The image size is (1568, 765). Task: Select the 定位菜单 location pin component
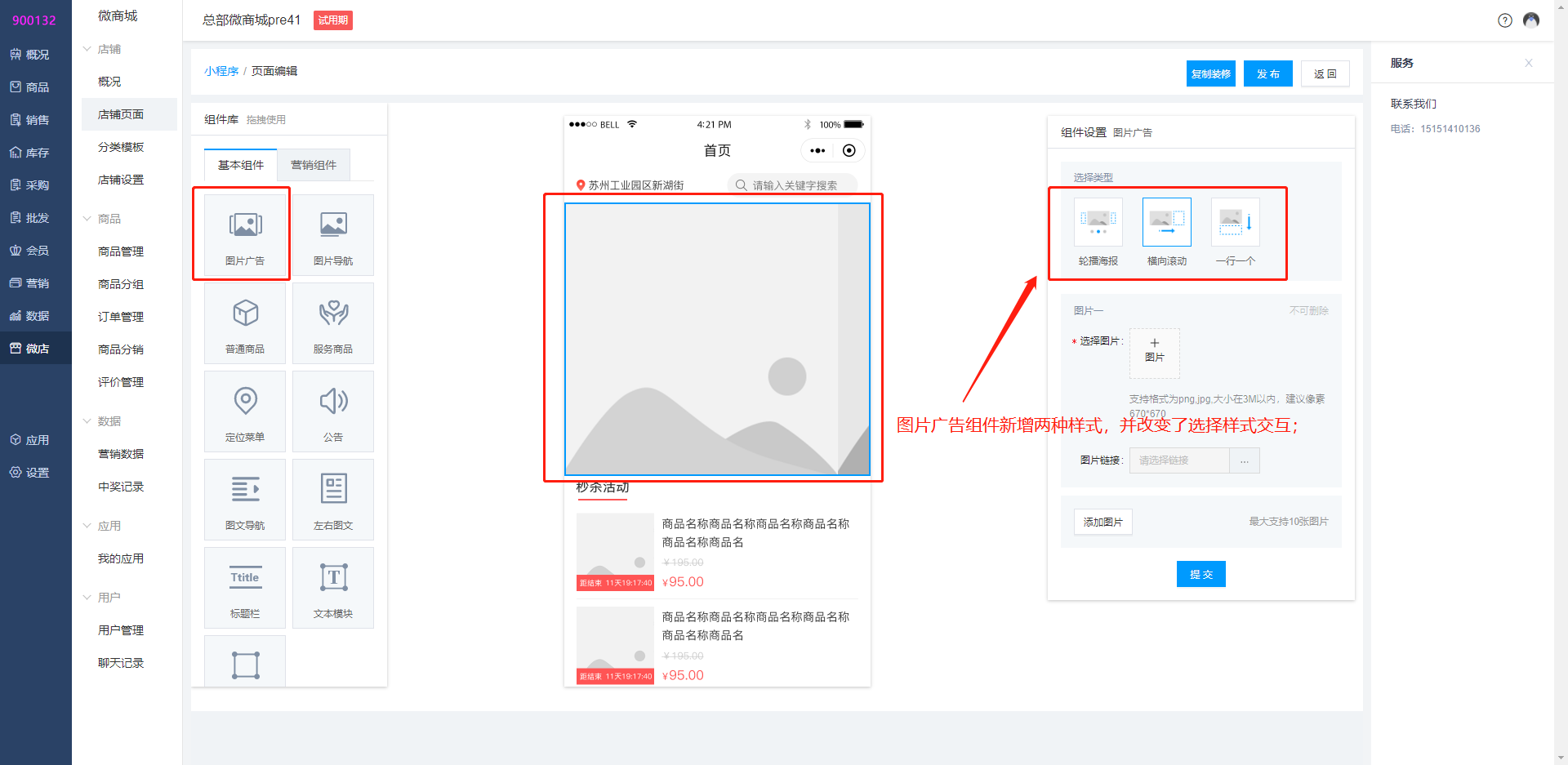(x=245, y=411)
